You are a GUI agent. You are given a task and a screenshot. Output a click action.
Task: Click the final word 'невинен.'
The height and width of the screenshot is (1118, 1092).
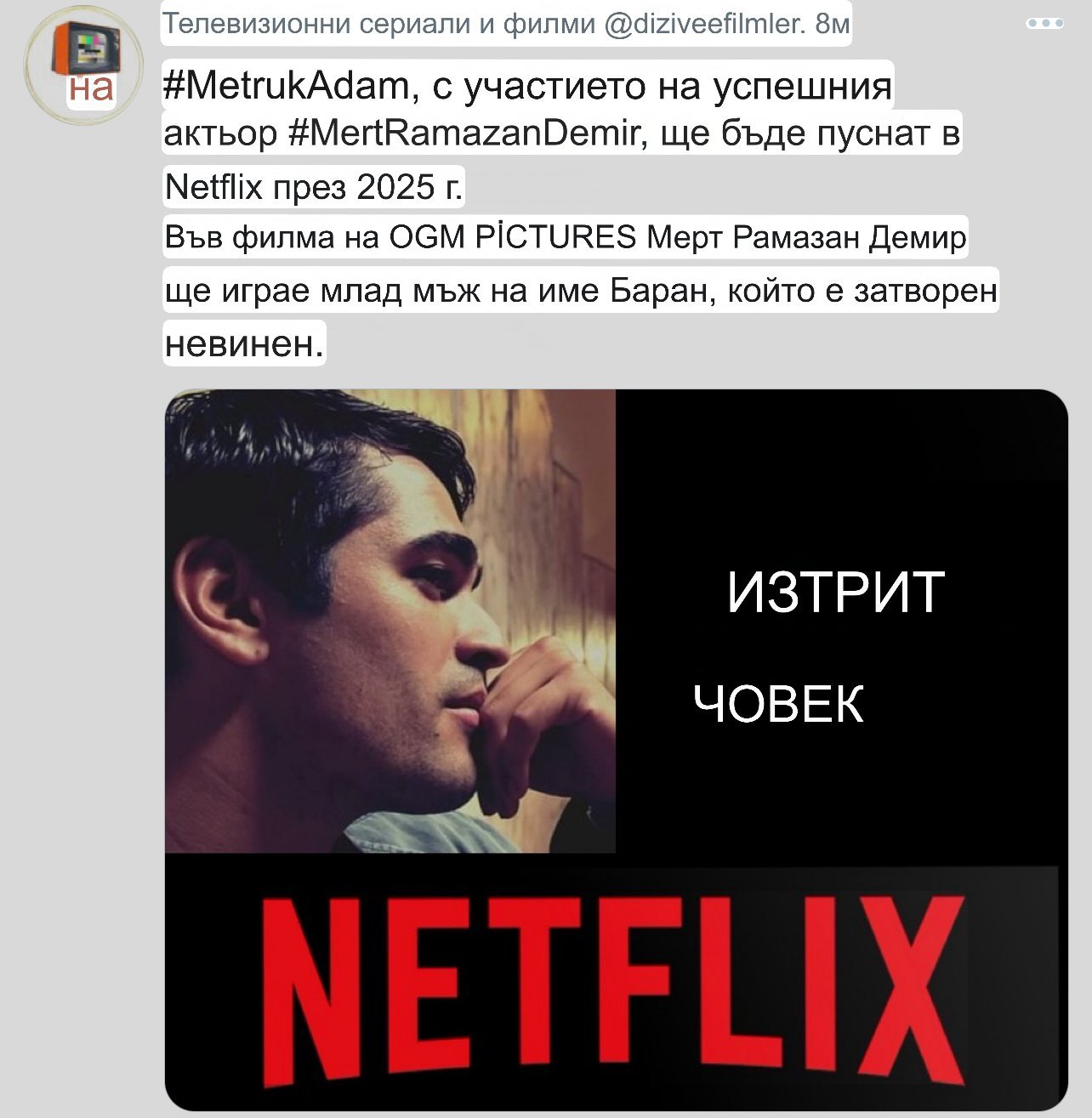click(x=244, y=343)
